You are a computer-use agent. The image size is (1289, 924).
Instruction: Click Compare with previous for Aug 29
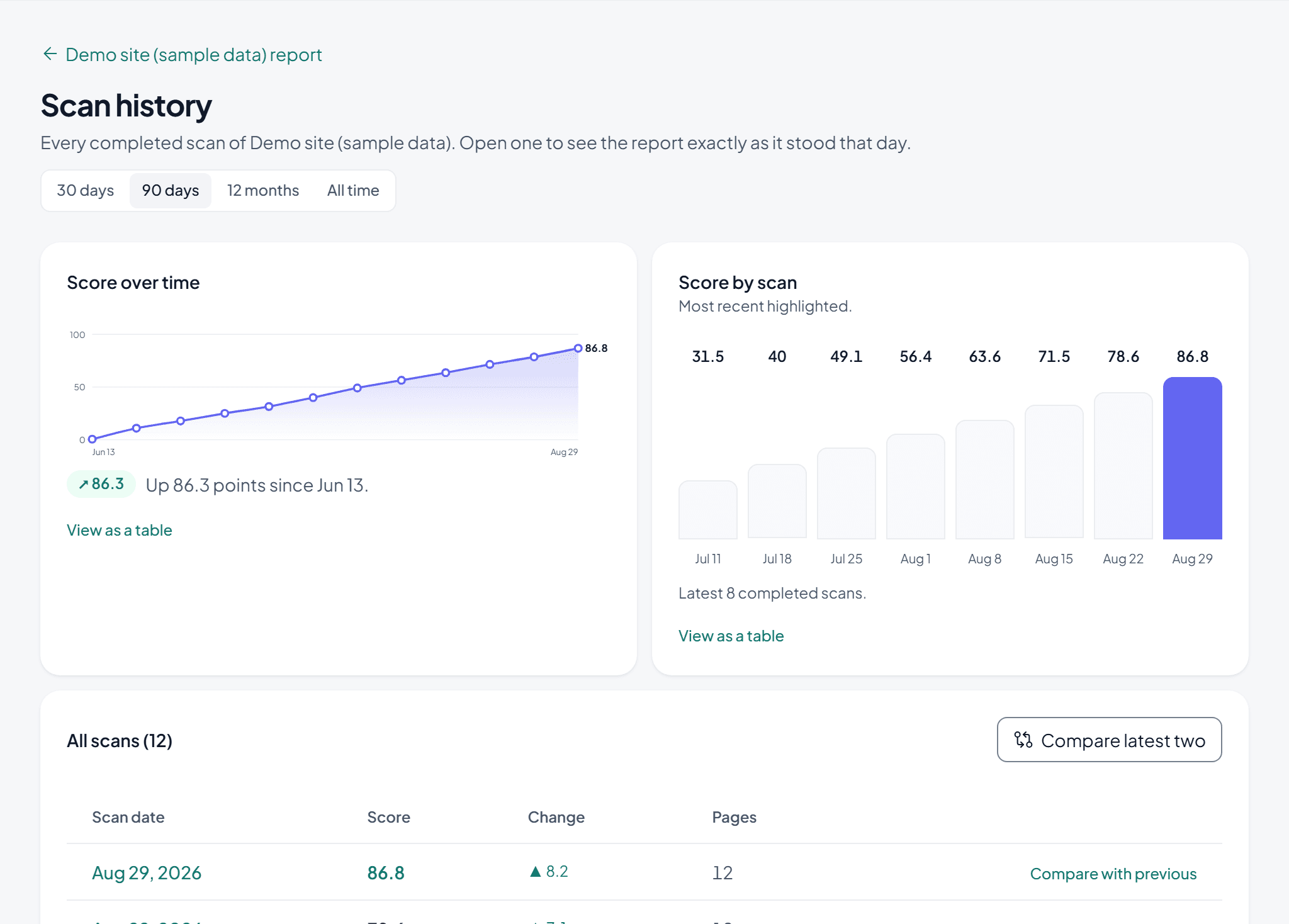tap(1113, 874)
